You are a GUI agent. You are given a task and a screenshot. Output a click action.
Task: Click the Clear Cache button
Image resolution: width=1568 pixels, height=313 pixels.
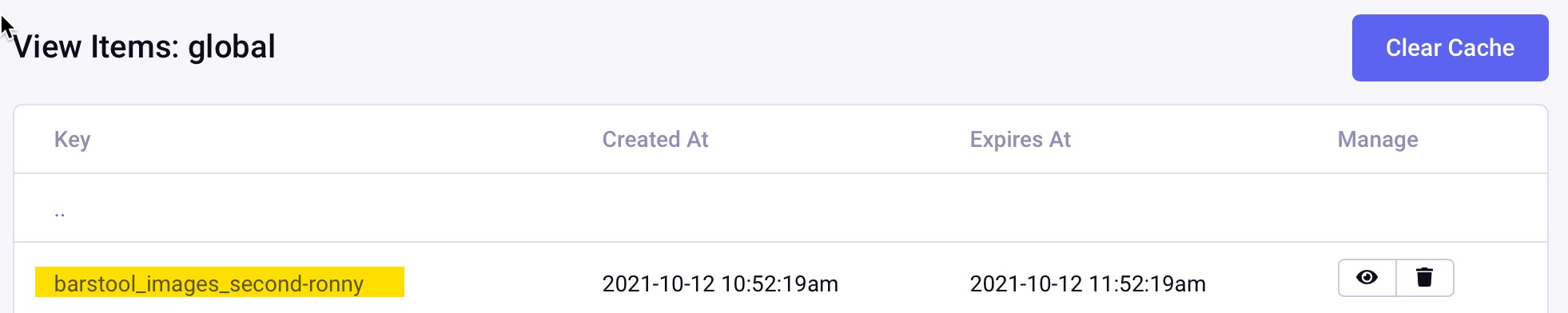tap(1450, 48)
